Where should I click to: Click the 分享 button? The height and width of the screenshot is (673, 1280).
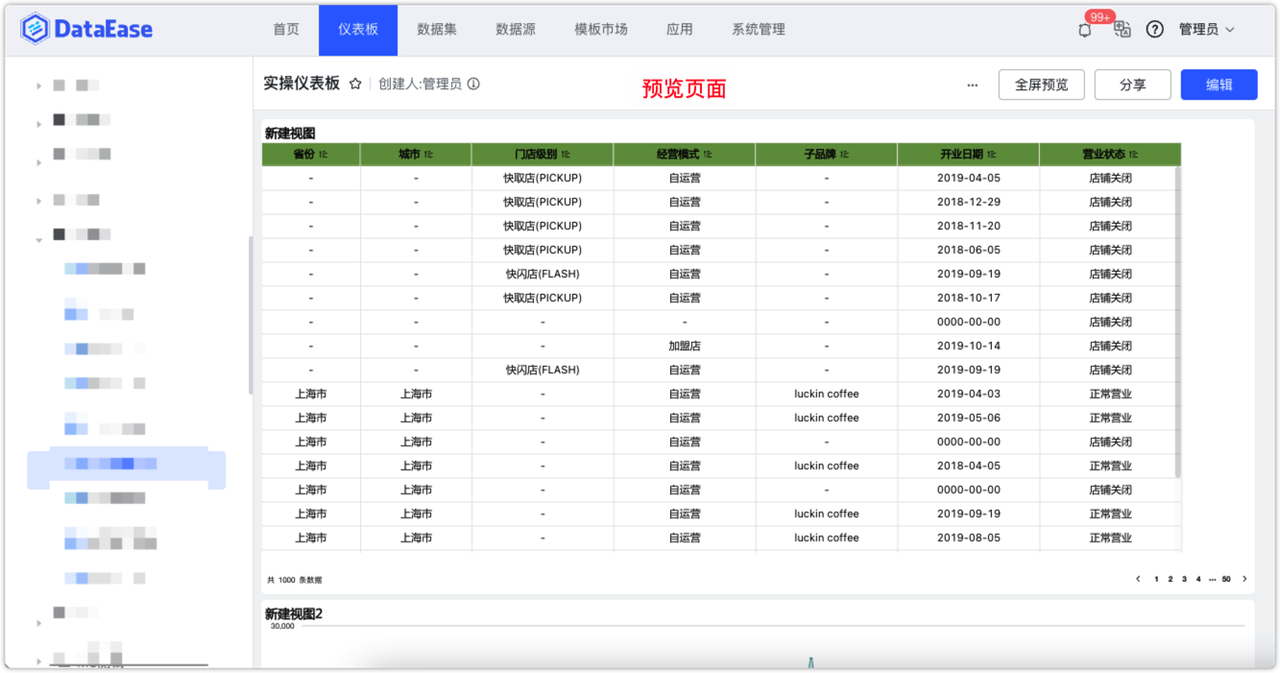pos(1133,85)
